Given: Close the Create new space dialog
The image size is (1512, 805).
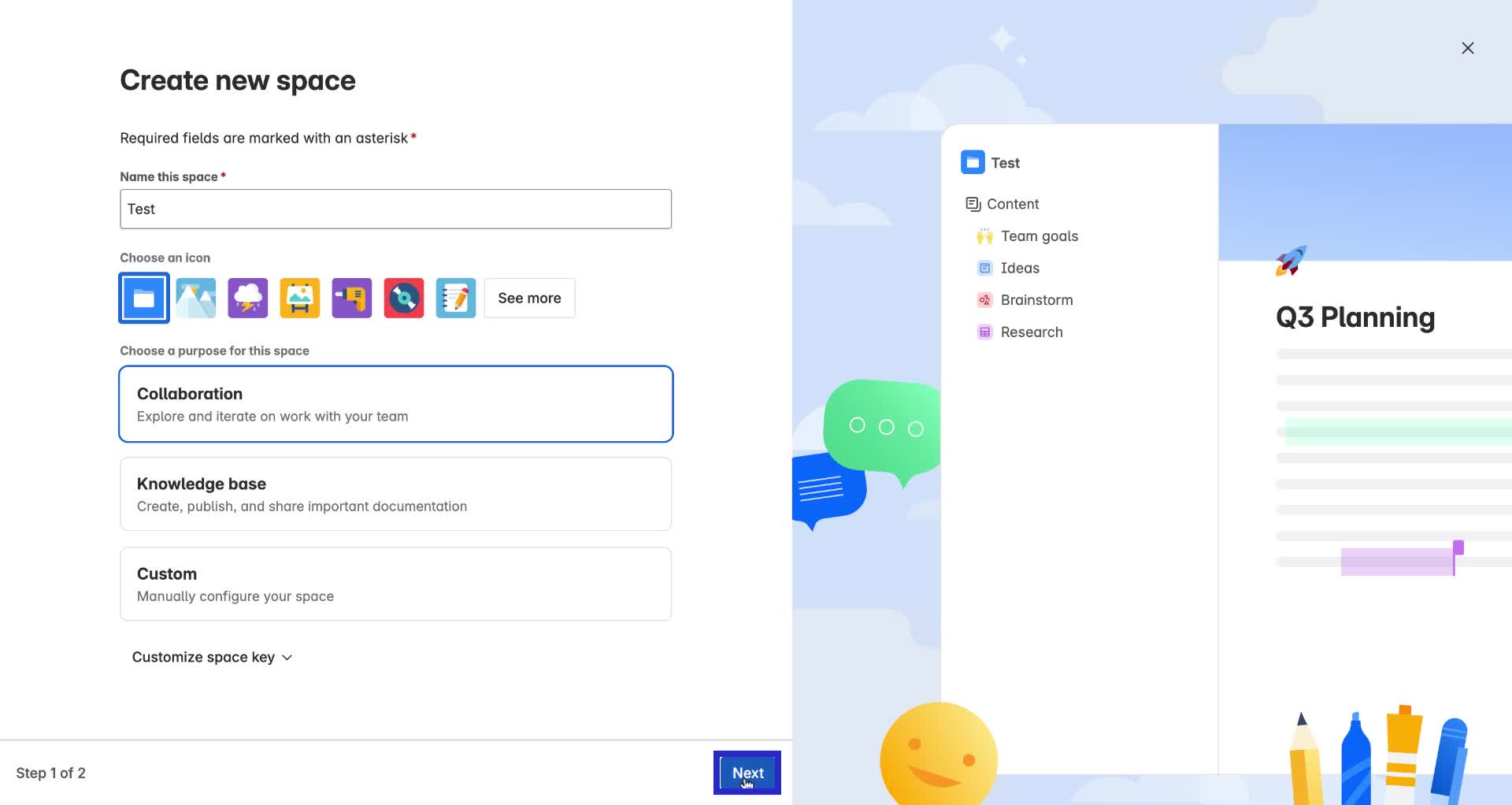Looking at the screenshot, I should pyautogui.click(x=1468, y=47).
